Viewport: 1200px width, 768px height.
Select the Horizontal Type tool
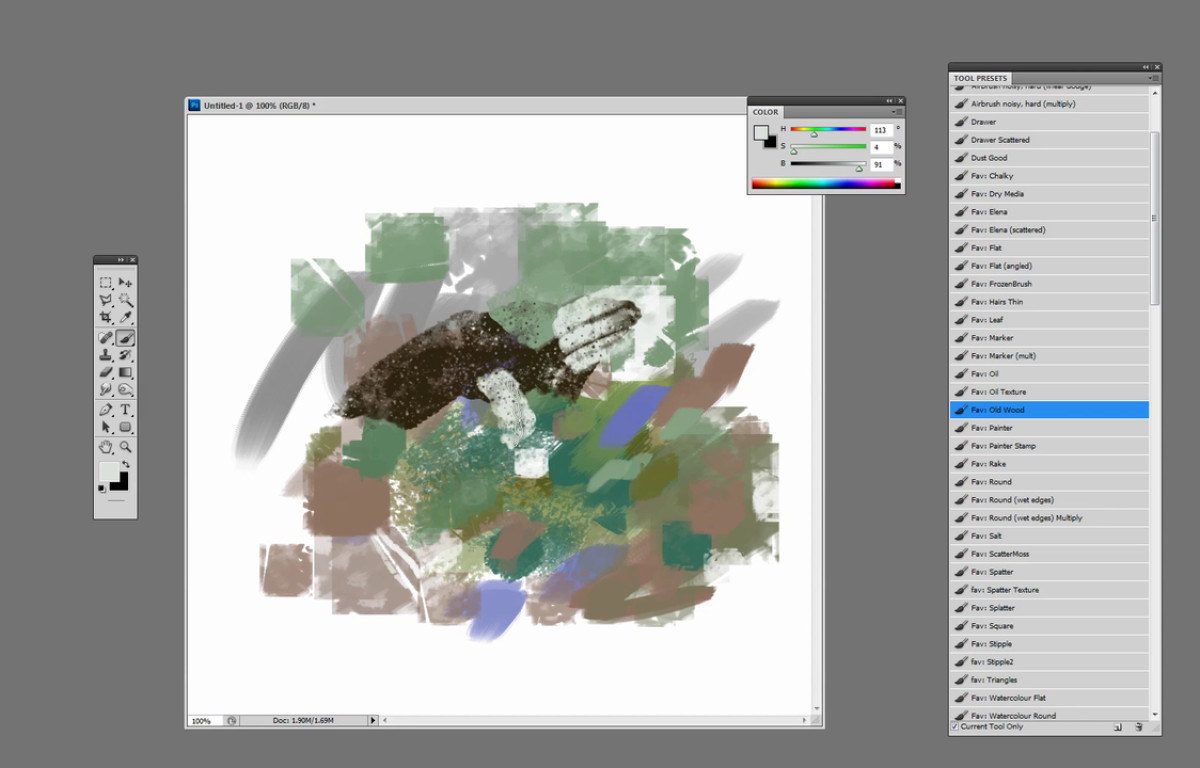(x=126, y=410)
